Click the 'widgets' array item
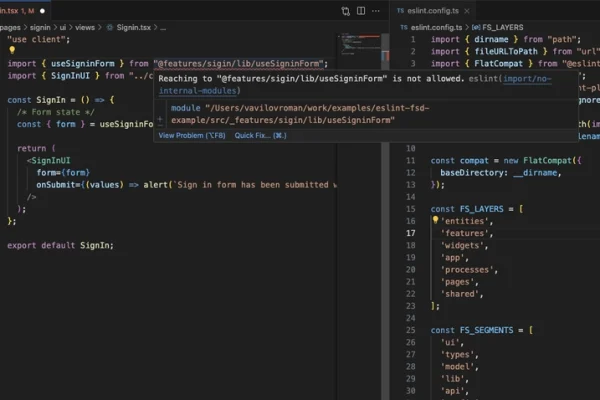 (x=465, y=245)
